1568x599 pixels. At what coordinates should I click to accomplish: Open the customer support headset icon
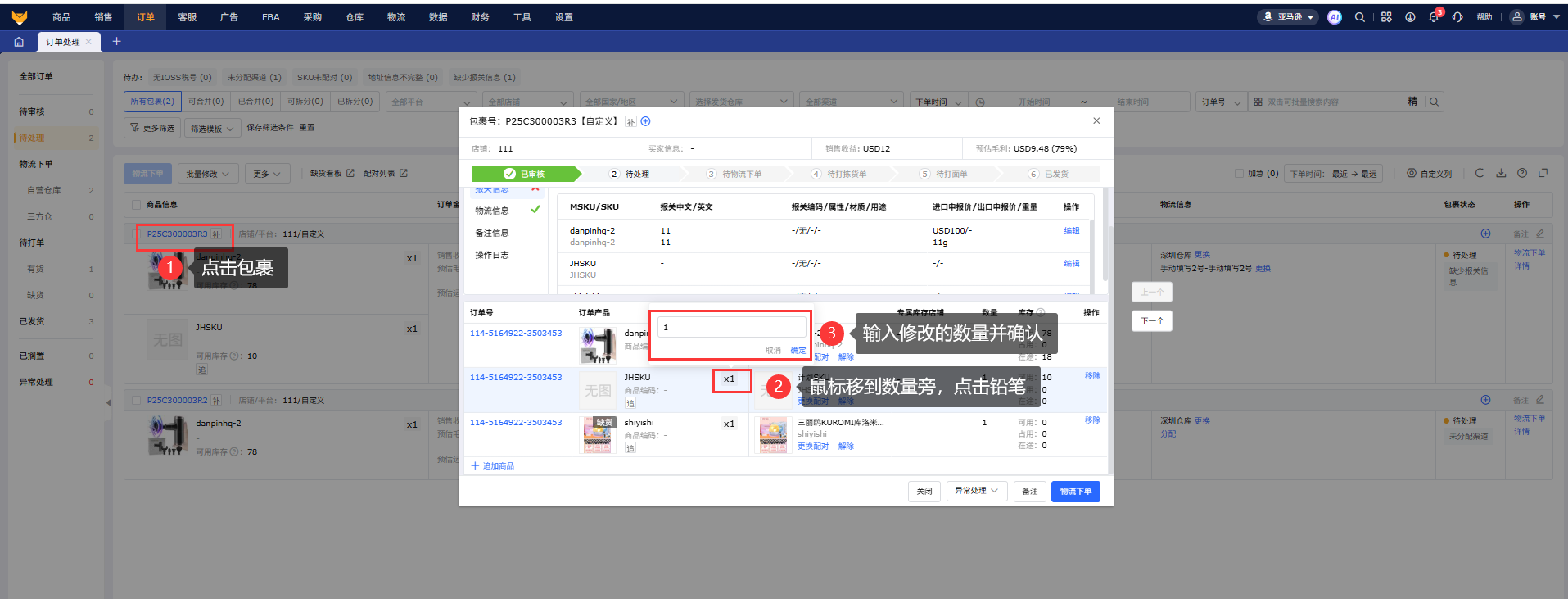tap(1457, 17)
